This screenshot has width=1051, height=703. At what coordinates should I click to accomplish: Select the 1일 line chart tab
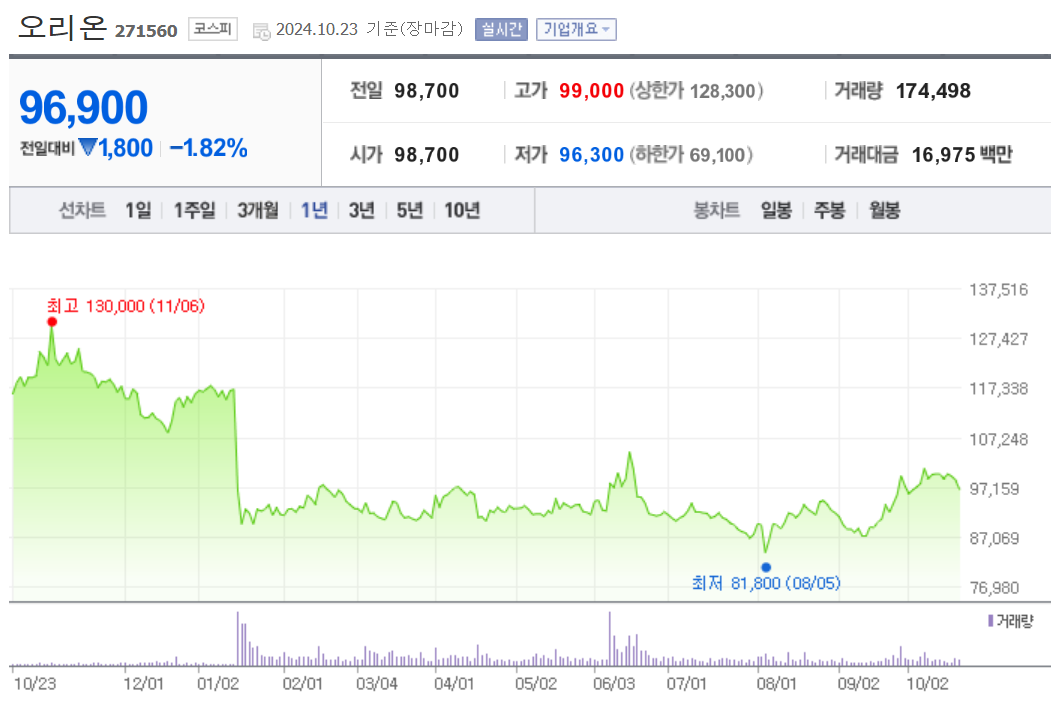point(138,210)
